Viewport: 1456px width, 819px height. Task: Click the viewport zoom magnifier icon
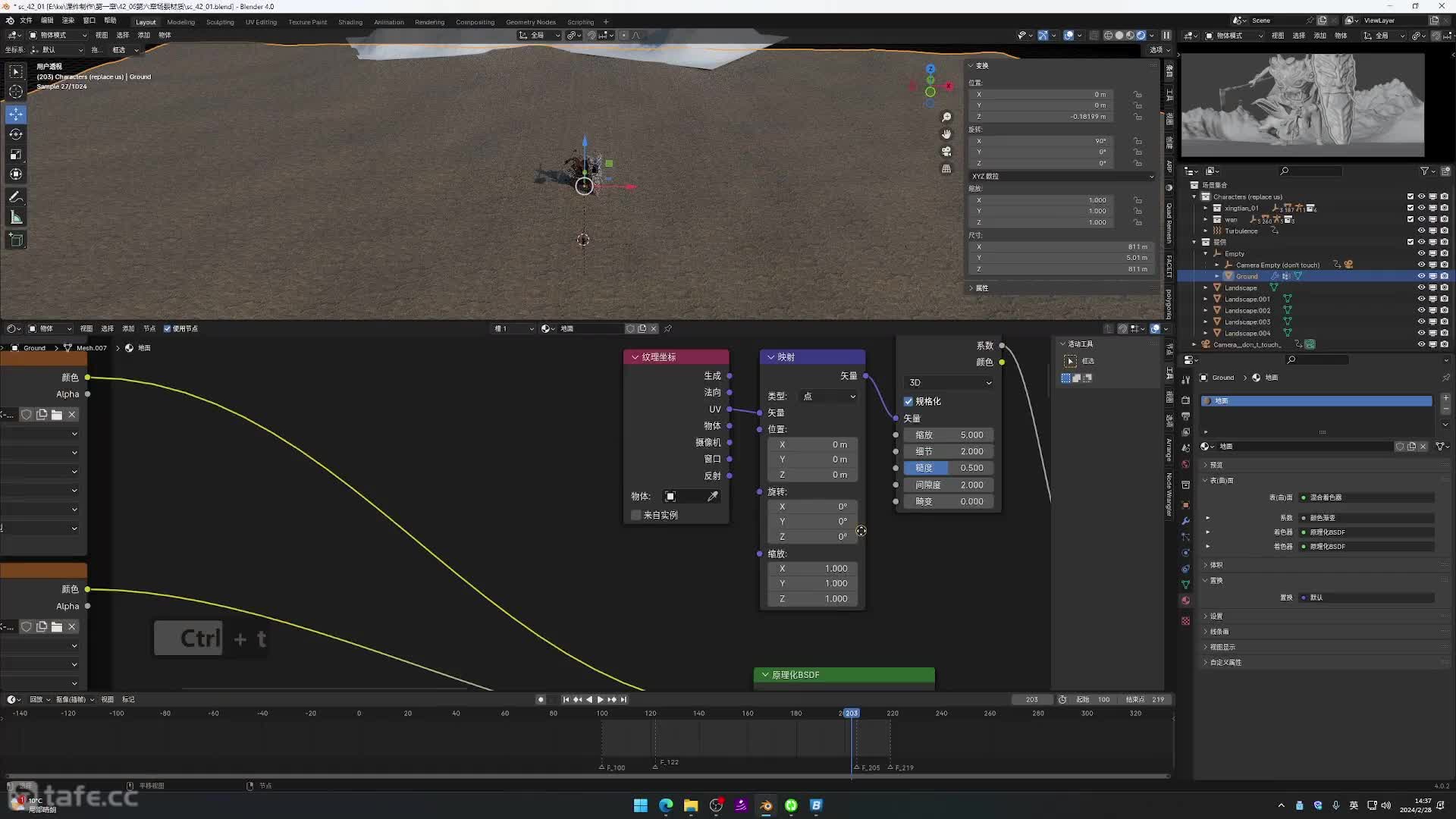tap(946, 117)
